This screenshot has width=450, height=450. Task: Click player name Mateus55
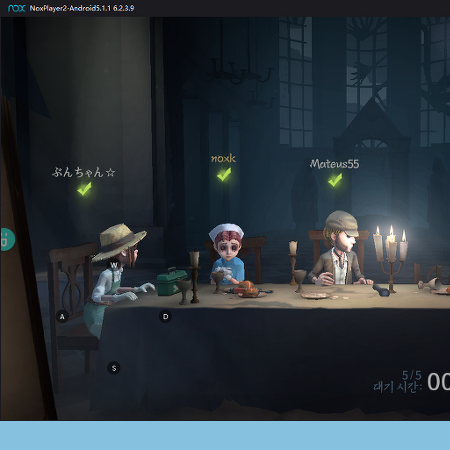pos(334,164)
